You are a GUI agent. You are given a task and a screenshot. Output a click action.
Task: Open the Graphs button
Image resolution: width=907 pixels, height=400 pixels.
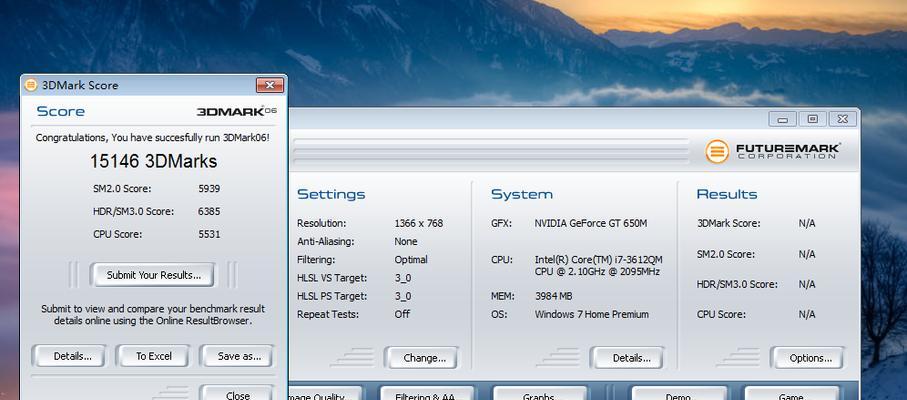[540, 394]
